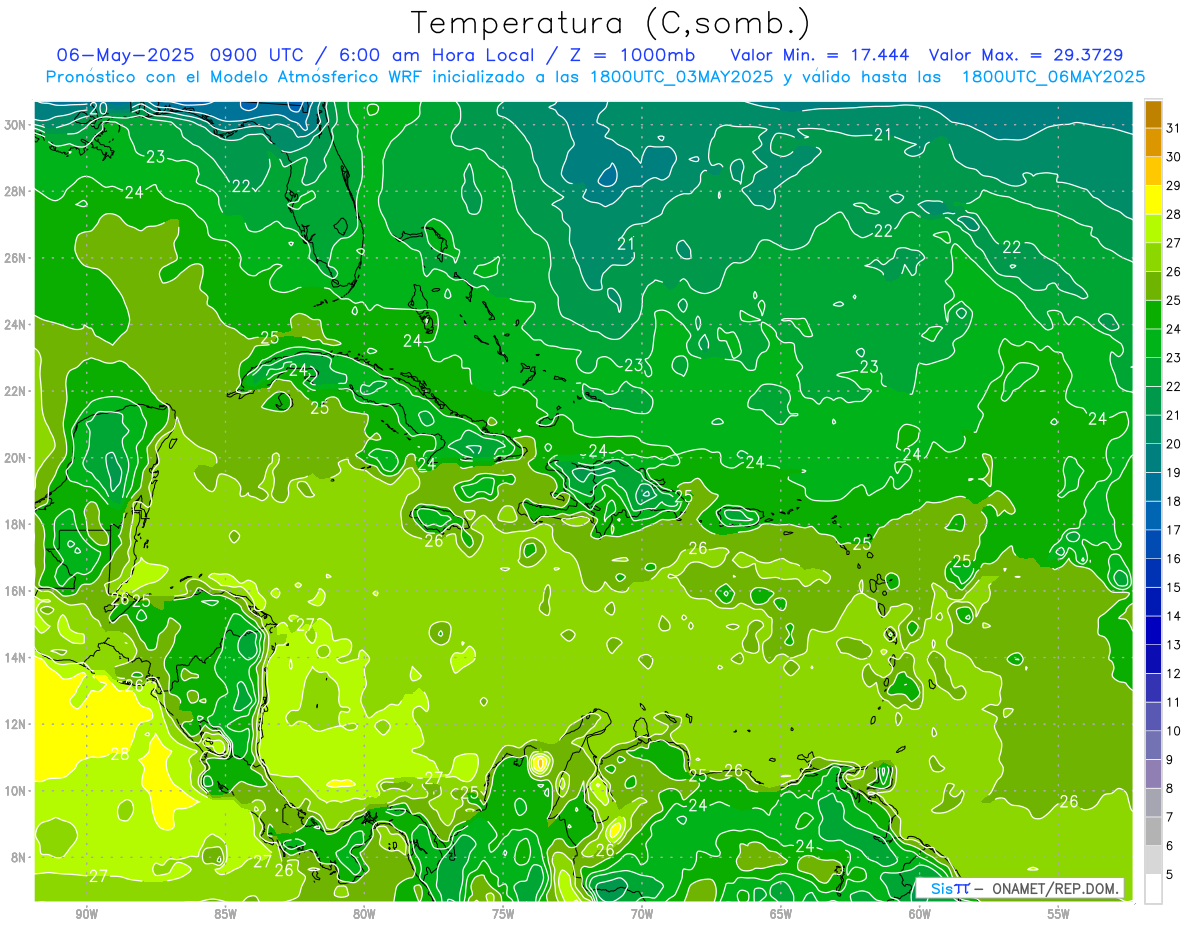Click the latitude axis label "28N"
This screenshot has height=927, width=1200.
(x=15, y=191)
